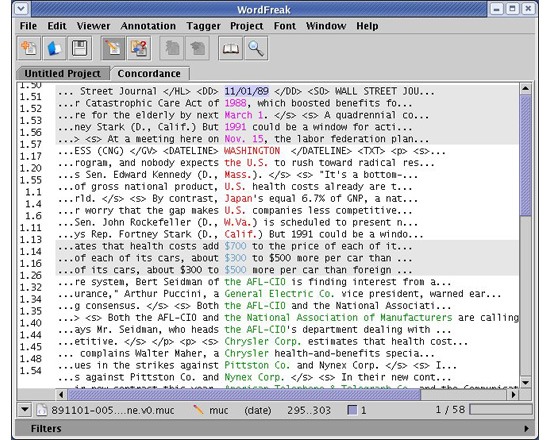The height and width of the screenshot is (440, 550).
Task: Select the highlighted blue $500 annotation
Action: pos(235,270)
